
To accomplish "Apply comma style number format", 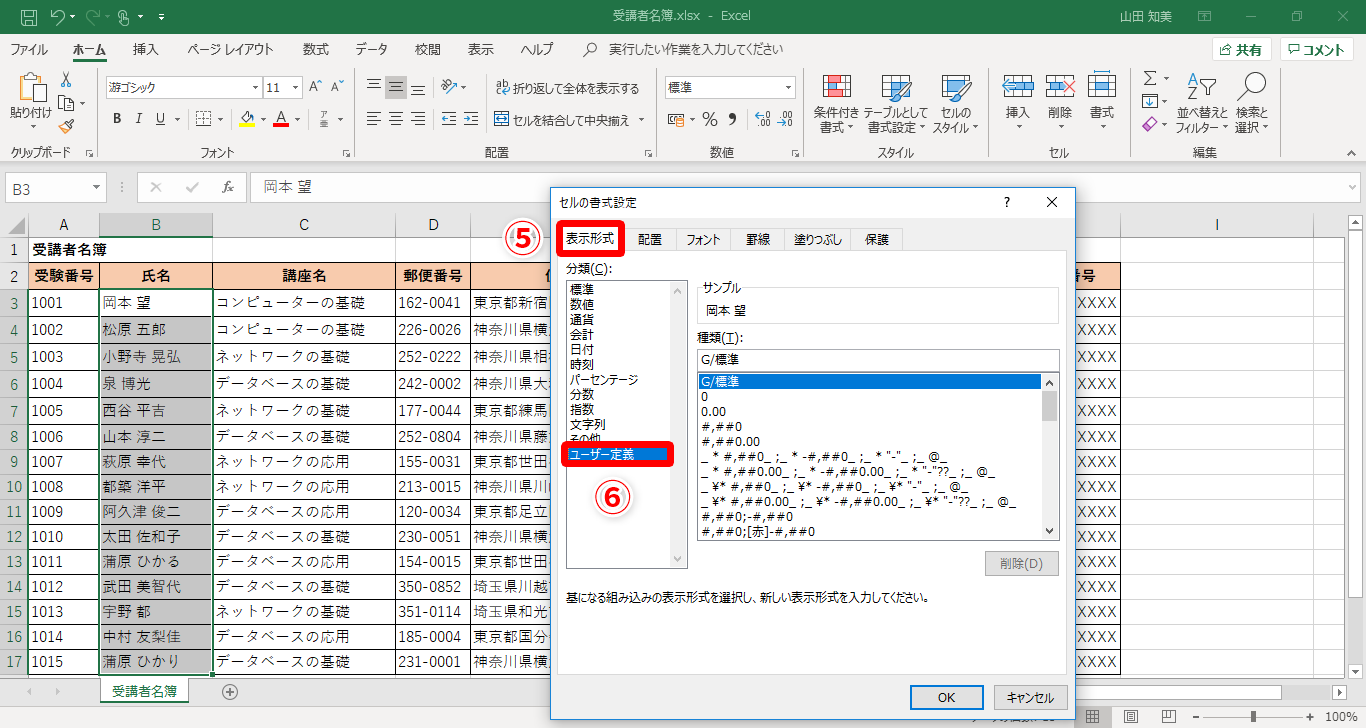I will pos(732,119).
